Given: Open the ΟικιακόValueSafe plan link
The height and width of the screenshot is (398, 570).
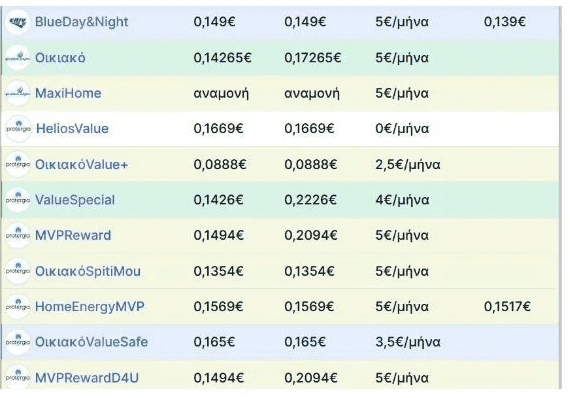Looking at the screenshot, I should coord(91,342).
